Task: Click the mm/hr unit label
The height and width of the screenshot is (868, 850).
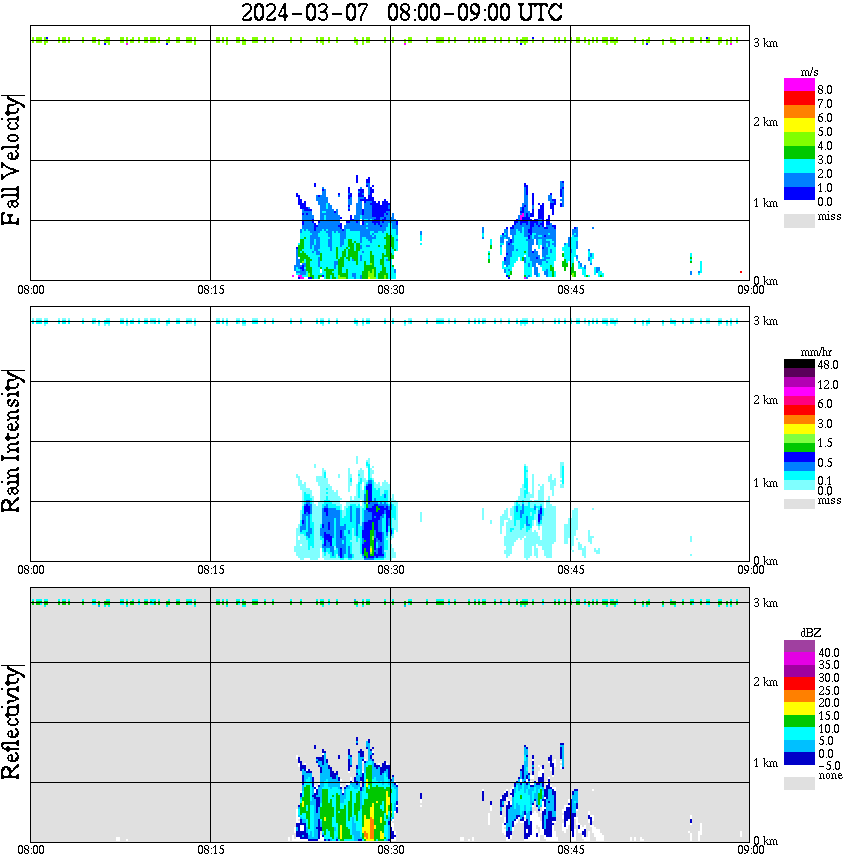Action: 815,352
